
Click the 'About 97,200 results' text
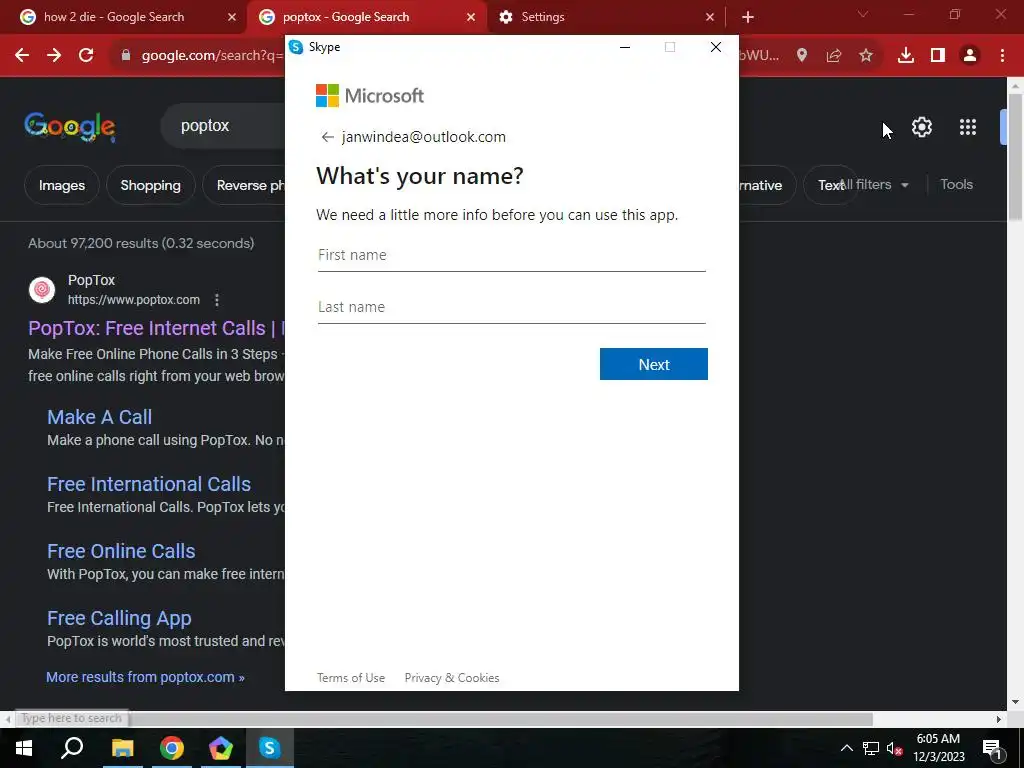(141, 243)
